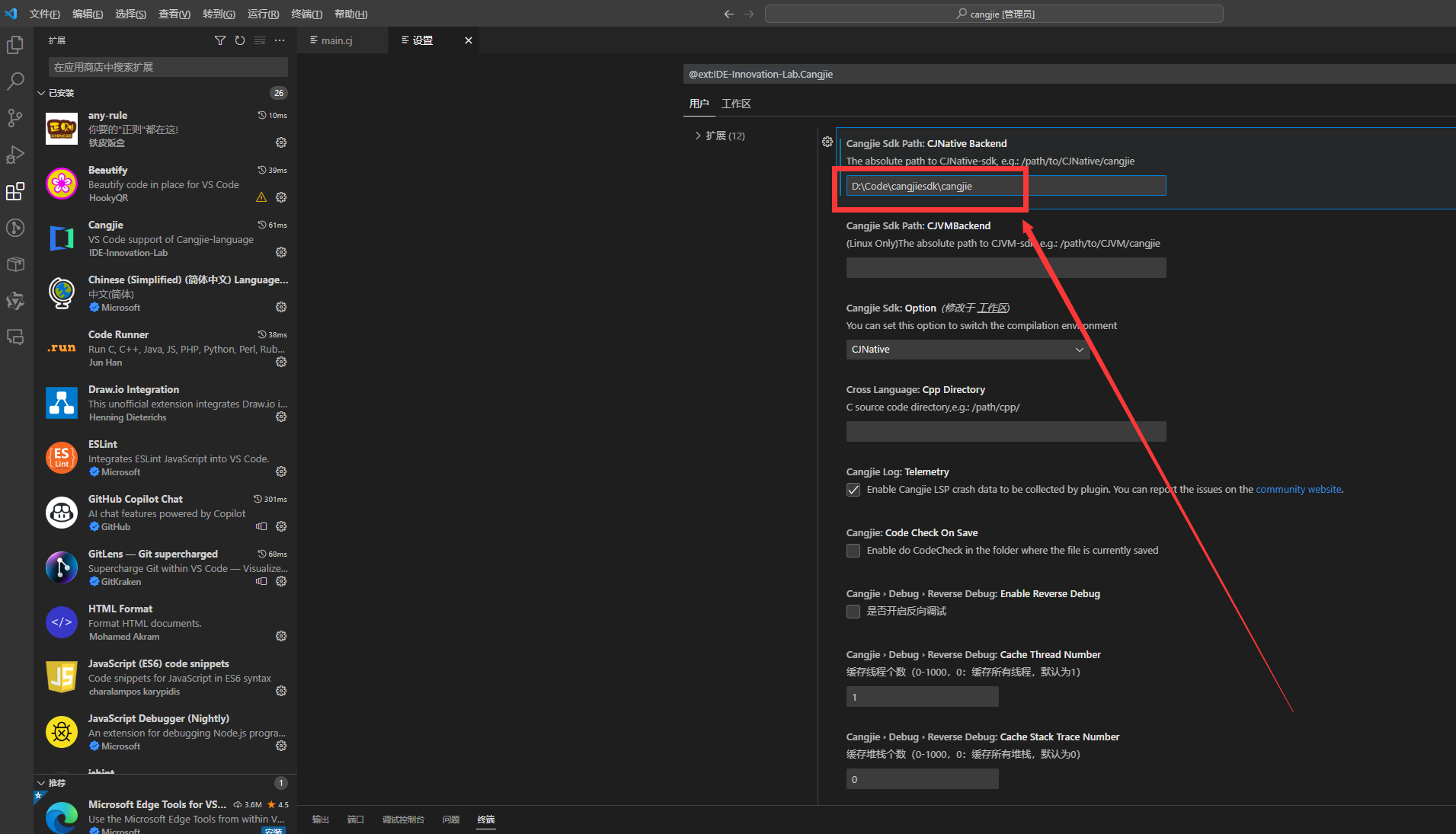Open the 查看(V) menu
The width and height of the screenshot is (1456, 834).
coord(174,14)
